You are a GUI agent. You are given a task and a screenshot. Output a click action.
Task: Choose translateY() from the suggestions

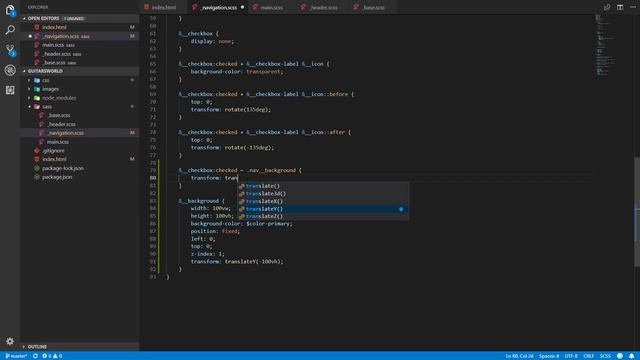(323, 209)
